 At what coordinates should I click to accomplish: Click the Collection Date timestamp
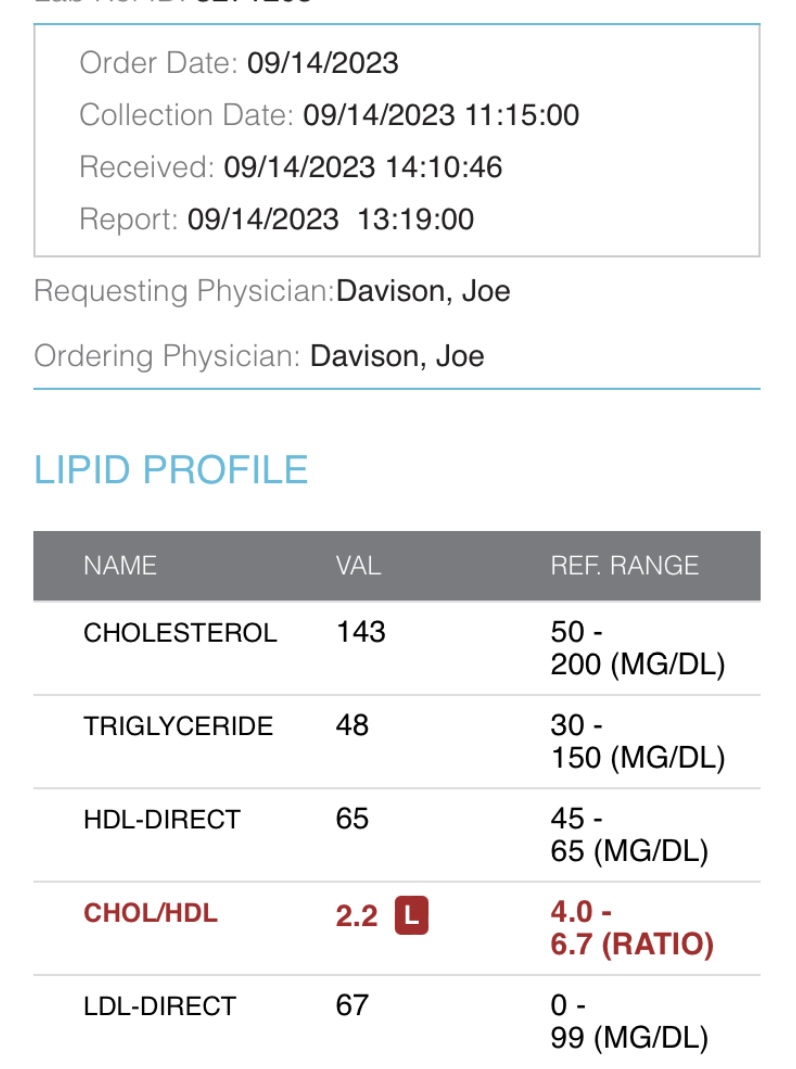click(x=441, y=115)
